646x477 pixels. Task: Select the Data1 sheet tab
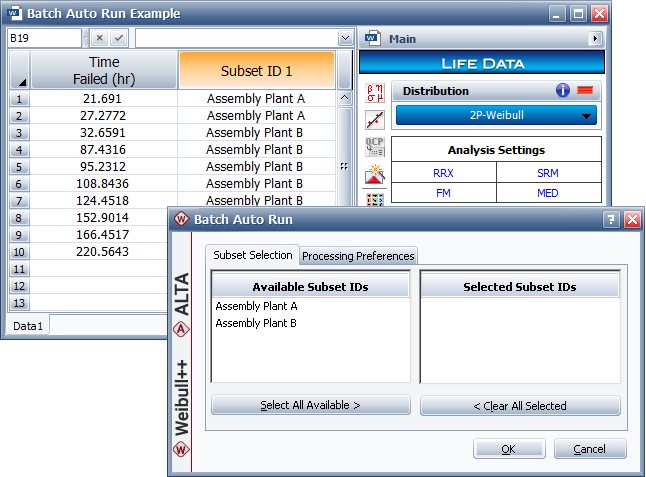[27, 326]
